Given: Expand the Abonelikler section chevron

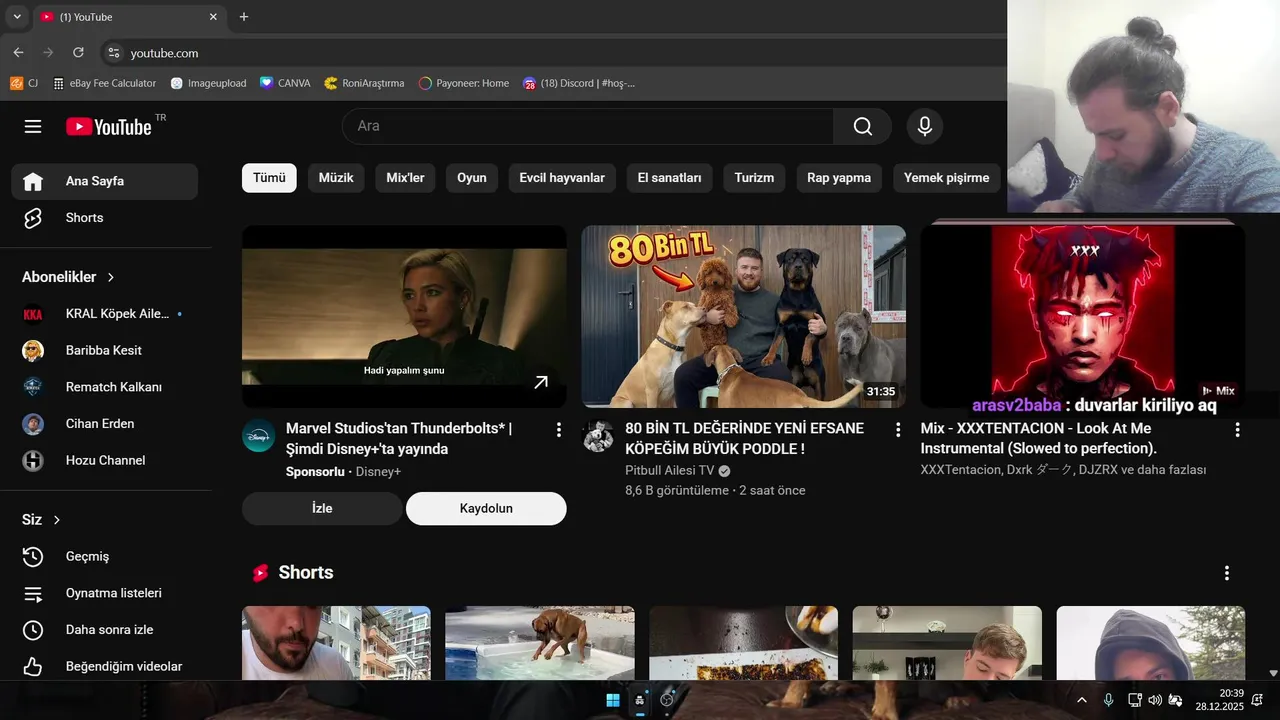Looking at the screenshot, I should coord(111,277).
